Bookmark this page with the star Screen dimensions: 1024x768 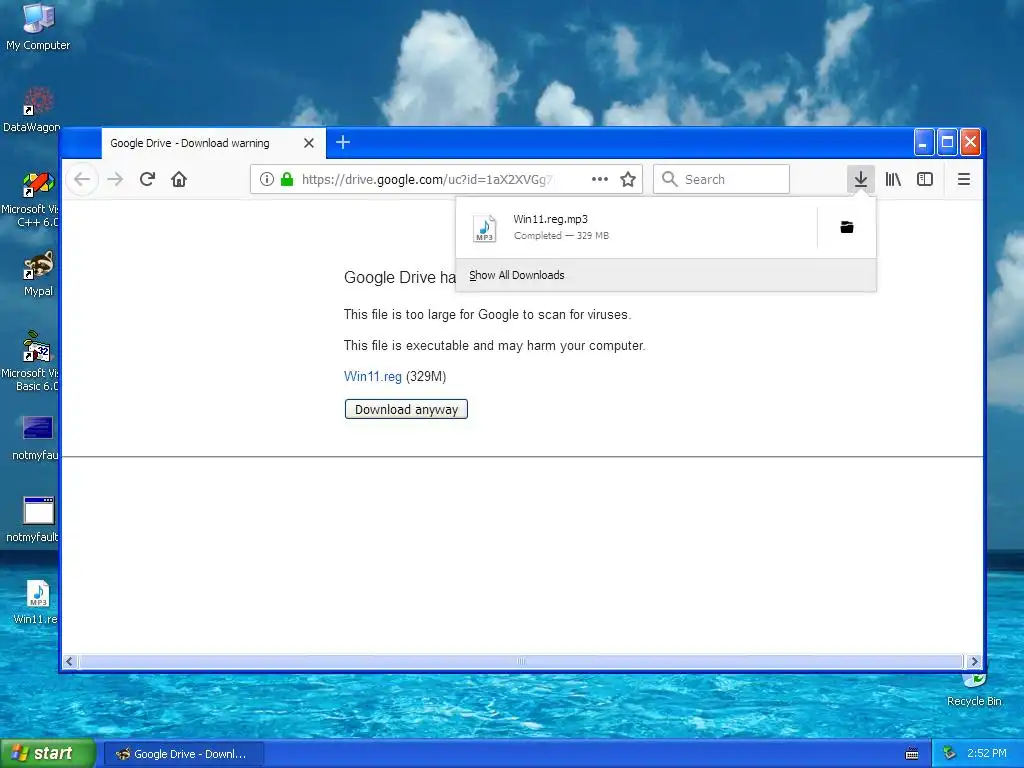tap(628, 179)
